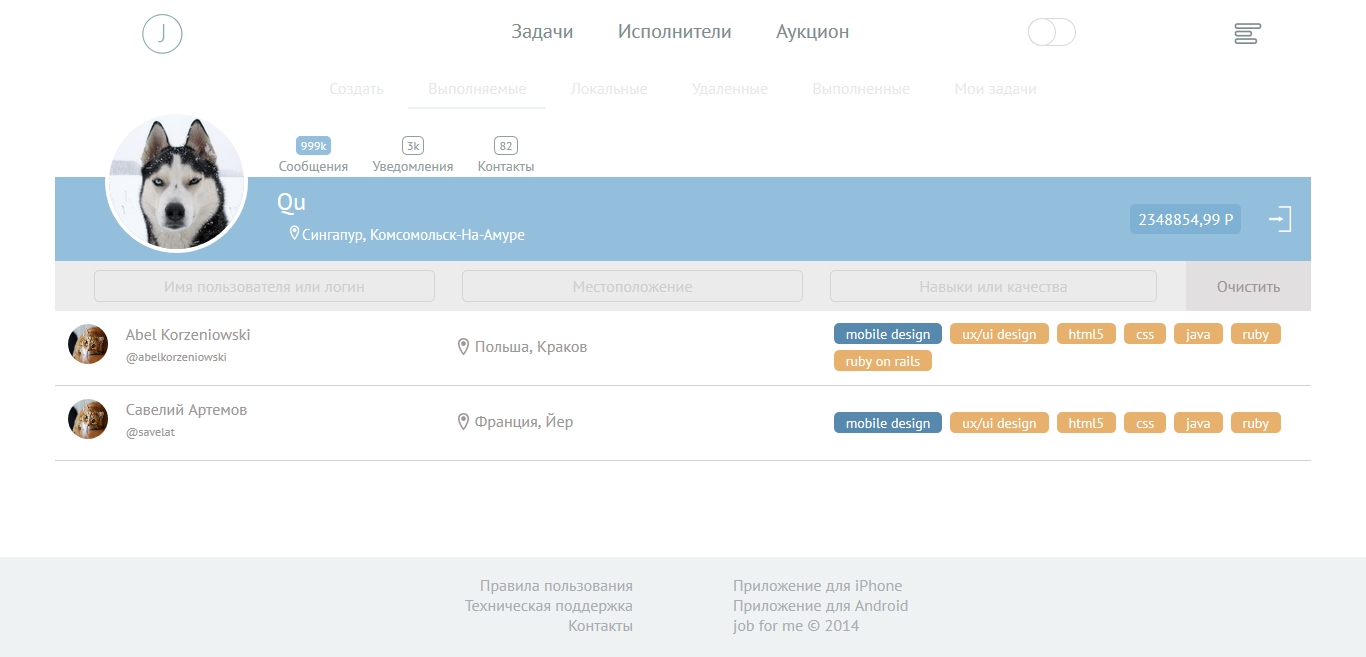Click Abel Korzeniowski's avatar
The width and height of the screenshot is (1366, 657).
[88, 344]
